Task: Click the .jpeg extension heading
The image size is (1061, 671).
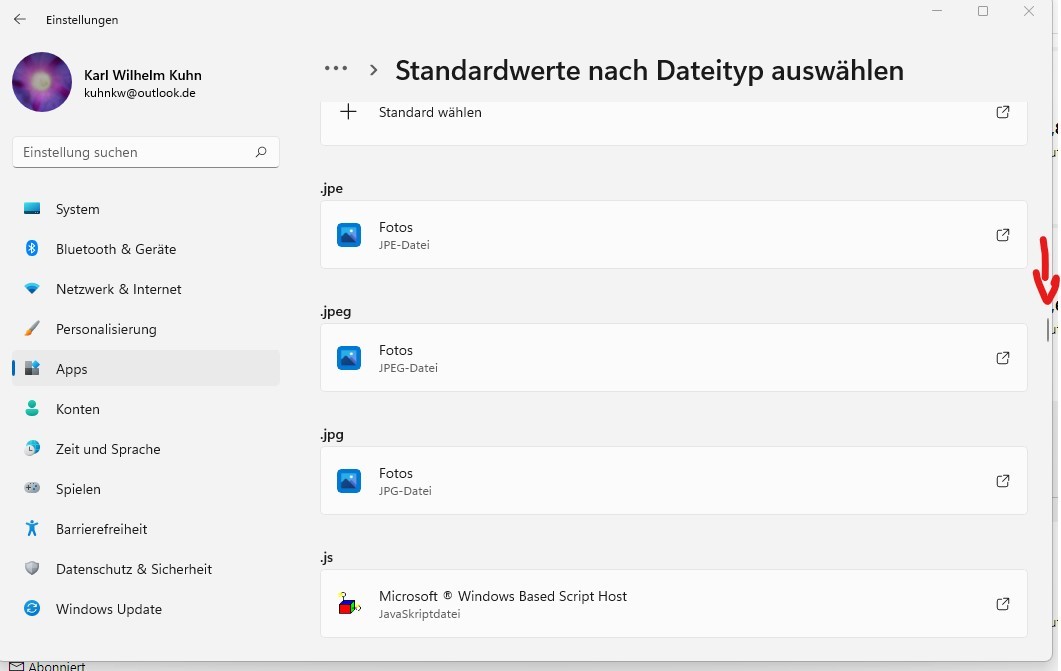Action: (x=336, y=312)
